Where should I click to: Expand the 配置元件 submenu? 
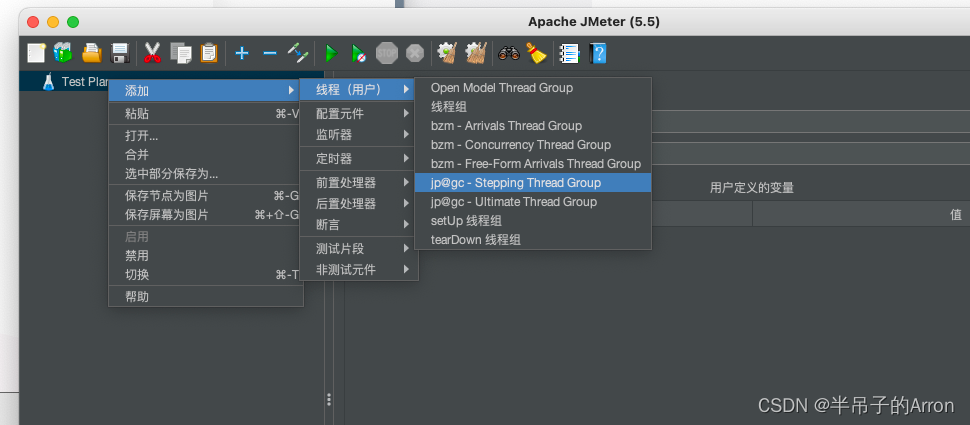[357, 114]
